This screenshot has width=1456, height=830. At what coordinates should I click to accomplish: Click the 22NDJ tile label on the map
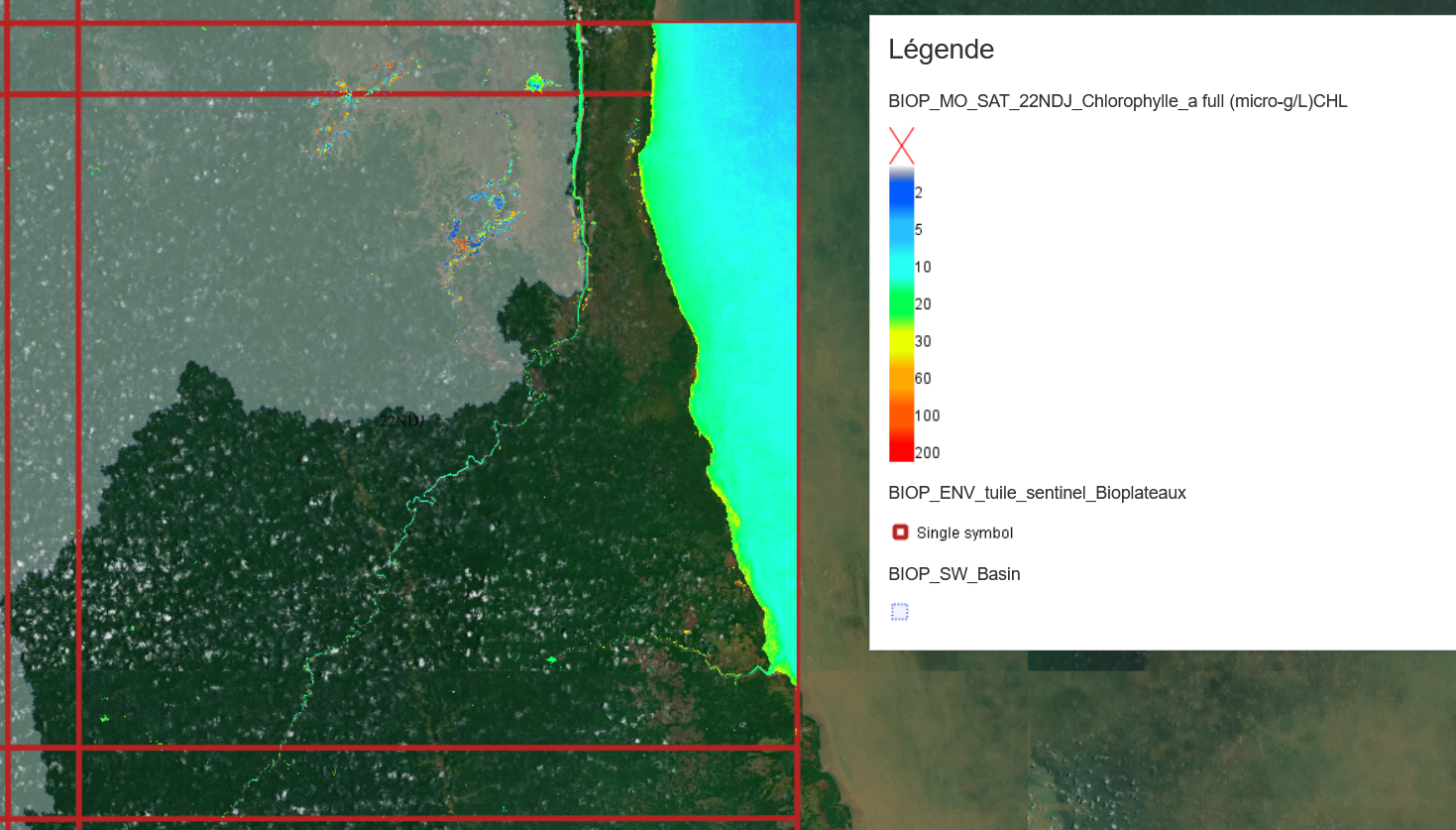coord(401,421)
